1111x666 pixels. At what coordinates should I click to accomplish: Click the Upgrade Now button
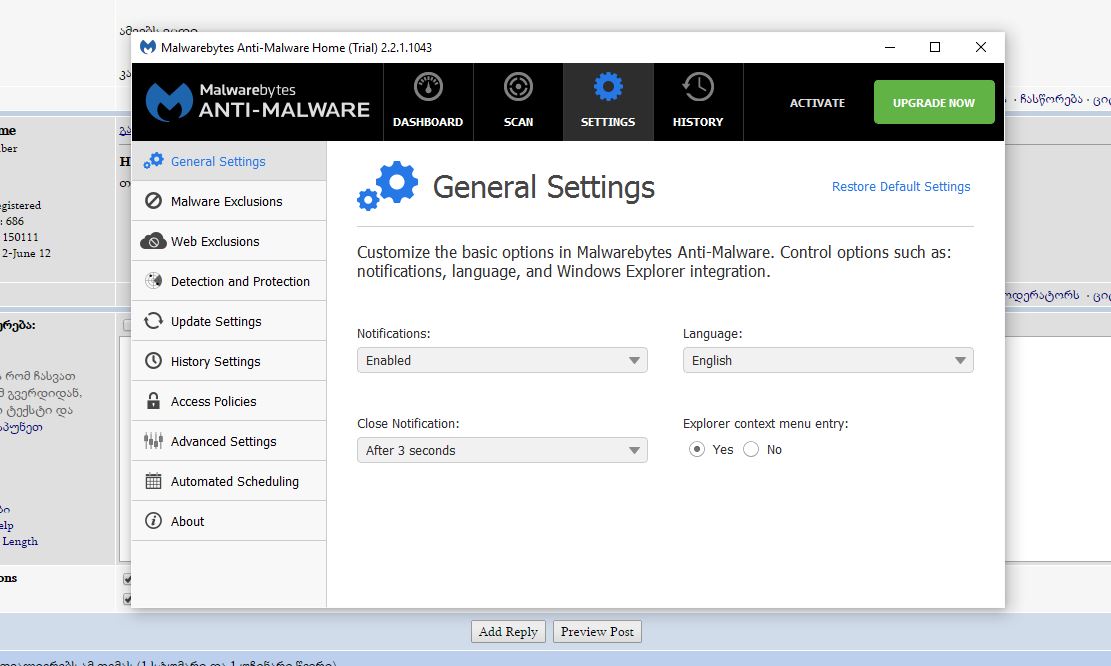click(x=934, y=102)
